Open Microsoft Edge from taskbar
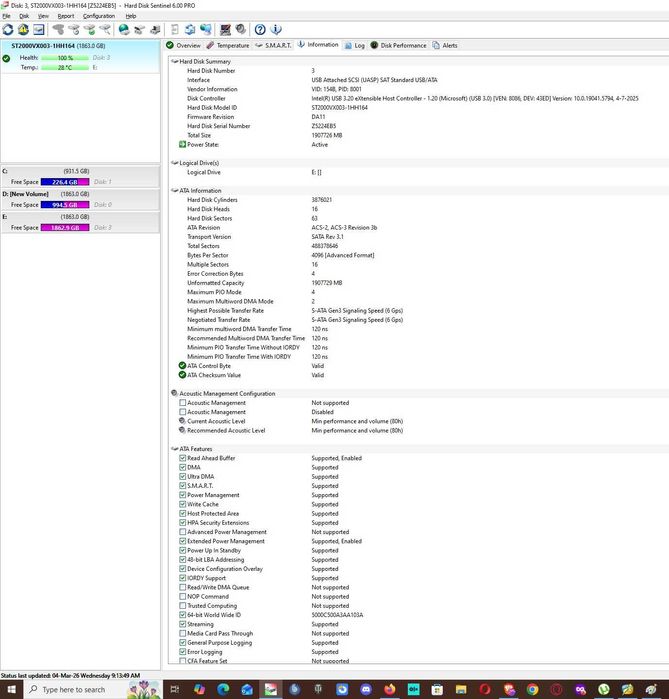This screenshot has height=699, width=669. pyautogui.click(x=223, y=690)
